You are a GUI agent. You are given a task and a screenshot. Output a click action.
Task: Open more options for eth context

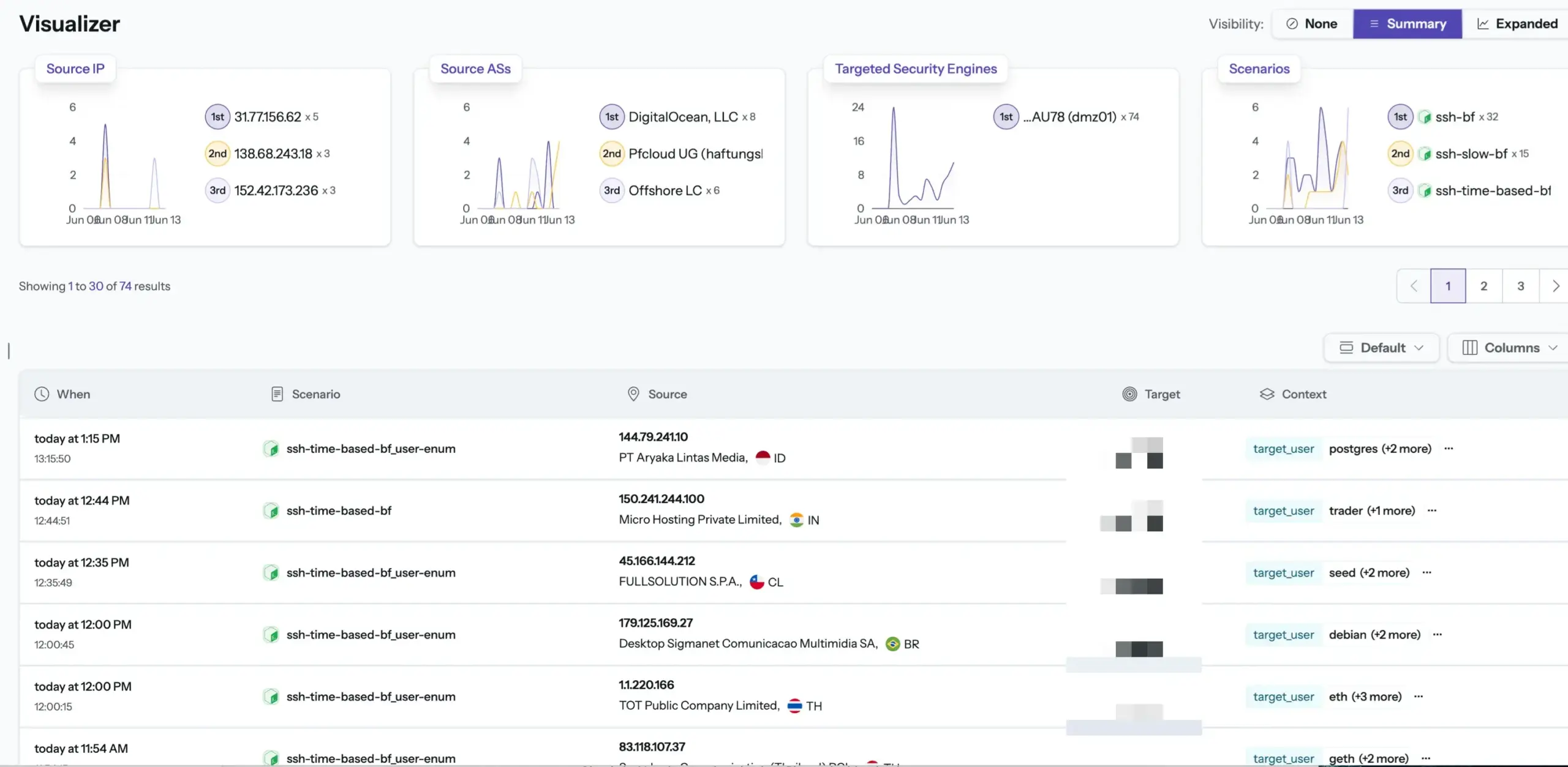click(x=1419, y=697)
